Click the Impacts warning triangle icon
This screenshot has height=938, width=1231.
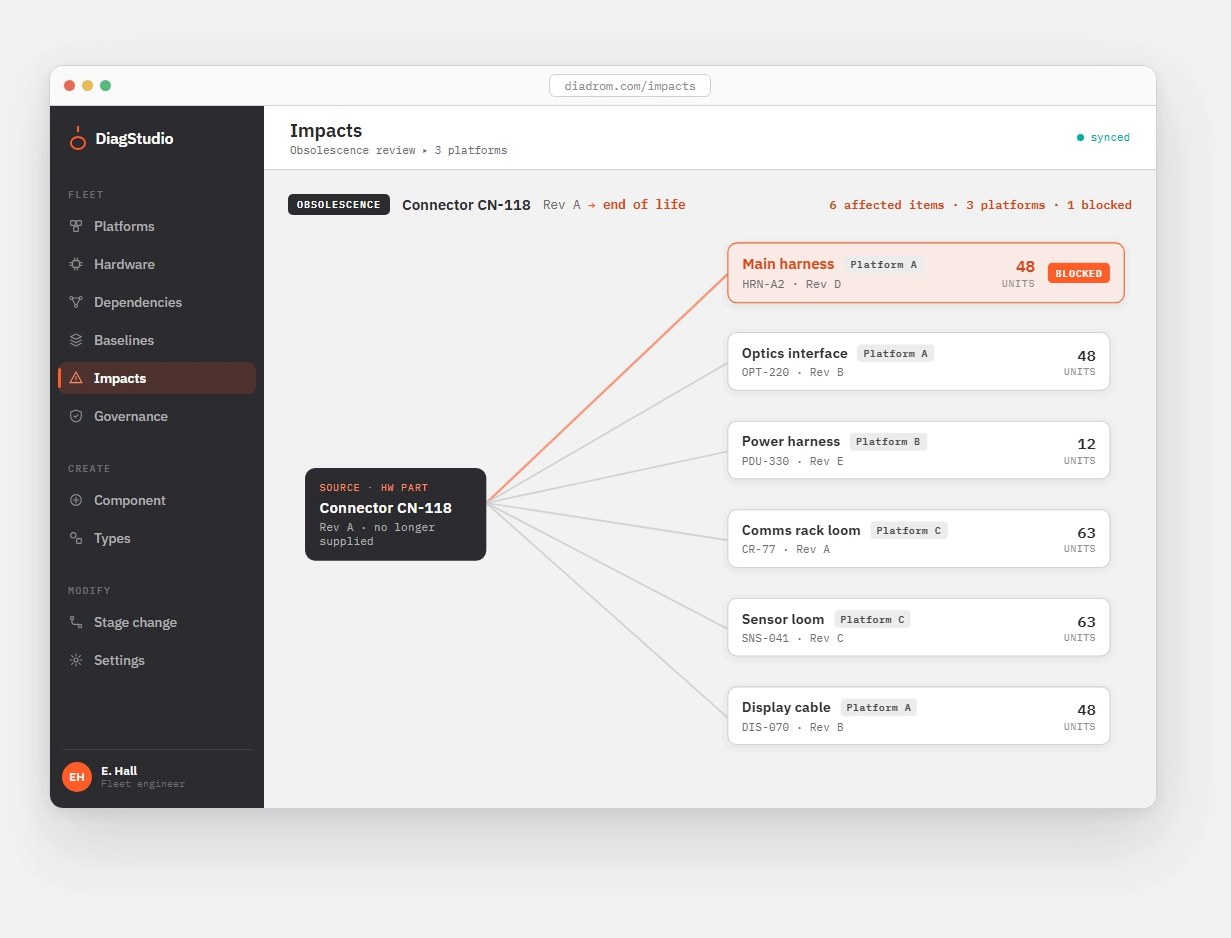[x=76, y=379]
